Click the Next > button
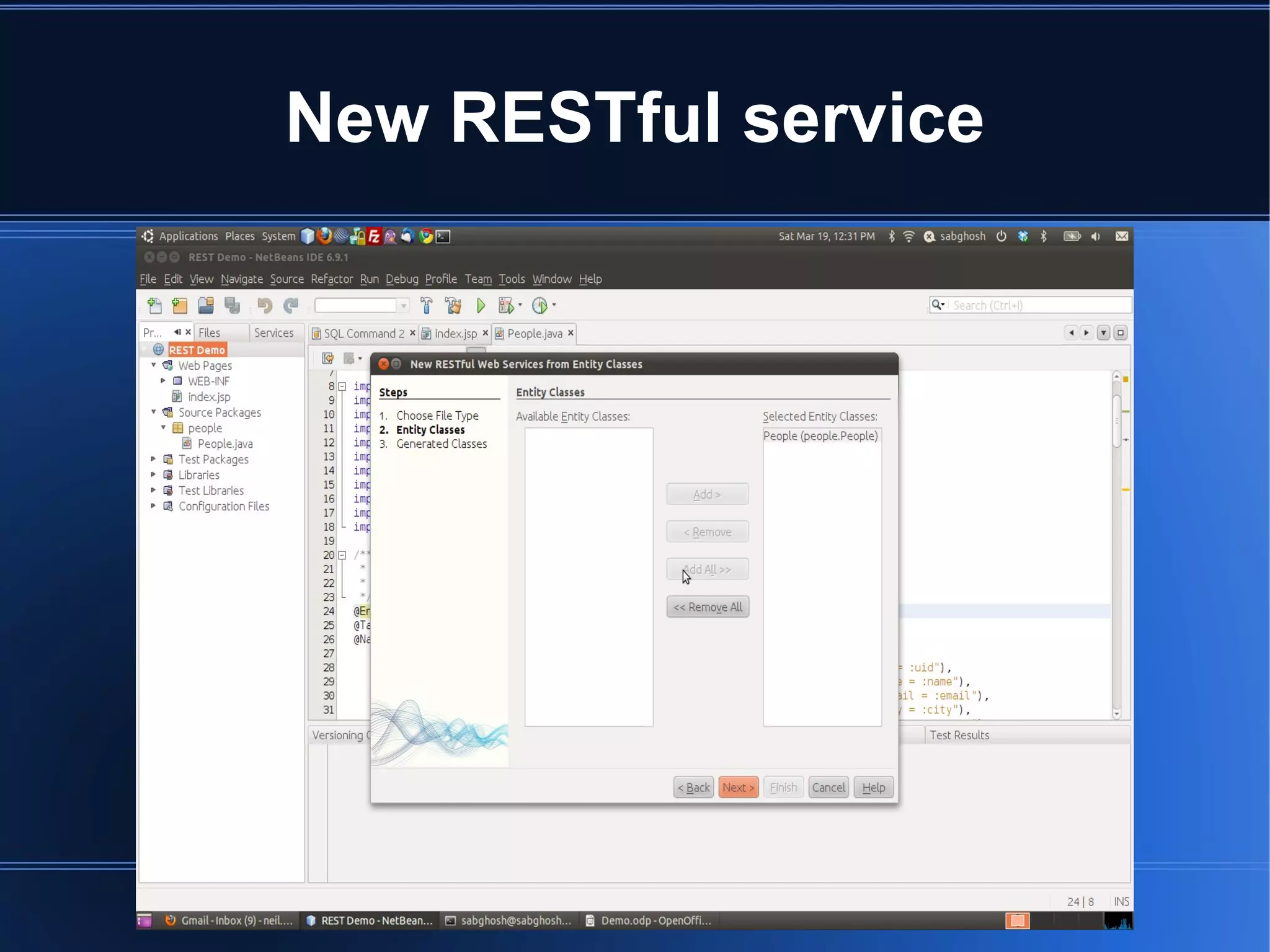 [x=738, y=788]
